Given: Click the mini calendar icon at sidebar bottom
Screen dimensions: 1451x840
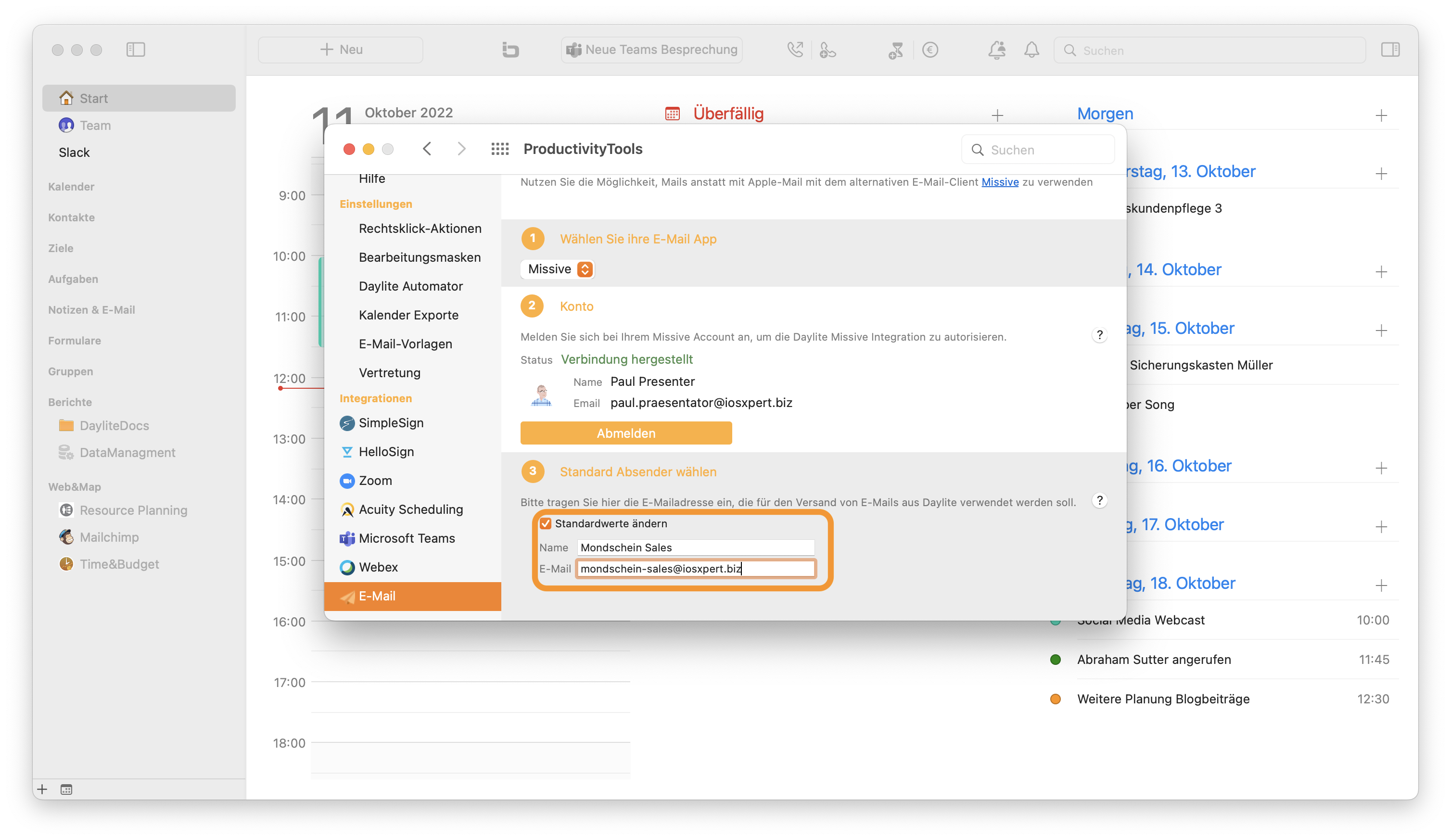Looking at the screenshot, I should (x=66, y=789).
